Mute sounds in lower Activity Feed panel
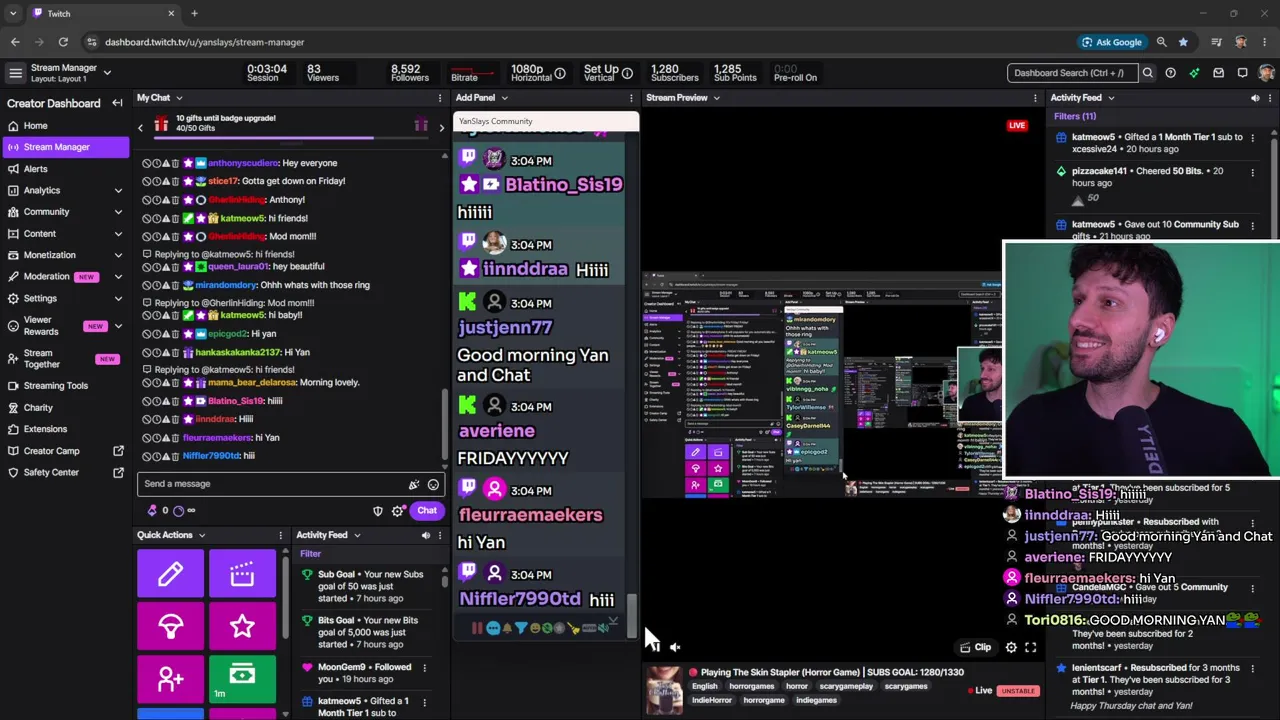Viewport: 1280px width, 720px height. click(425, 535)
